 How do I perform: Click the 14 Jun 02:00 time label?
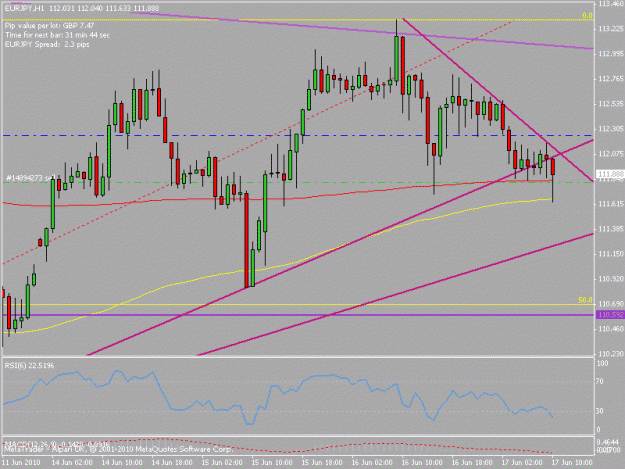[72, 463]
